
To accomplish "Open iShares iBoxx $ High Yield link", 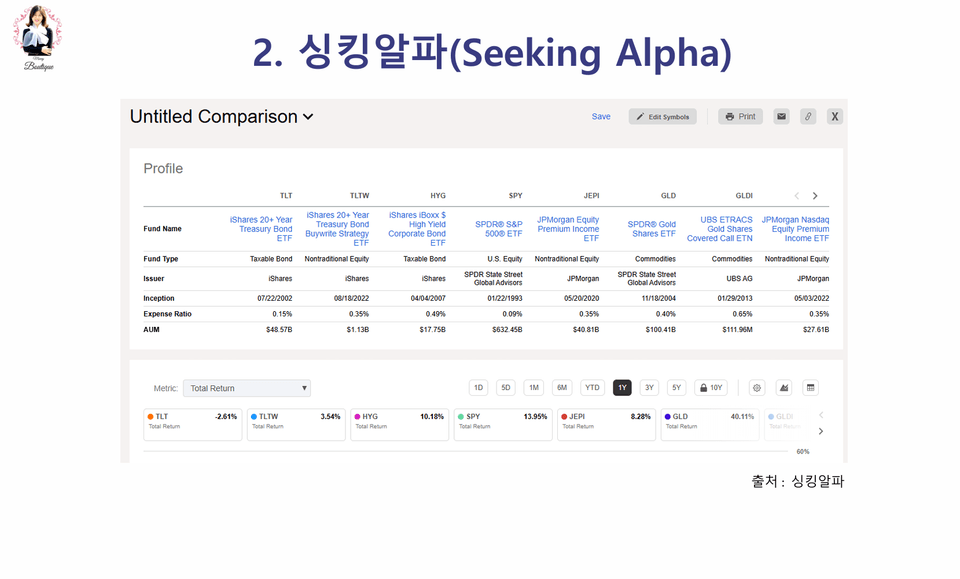I will click(417, 229).
